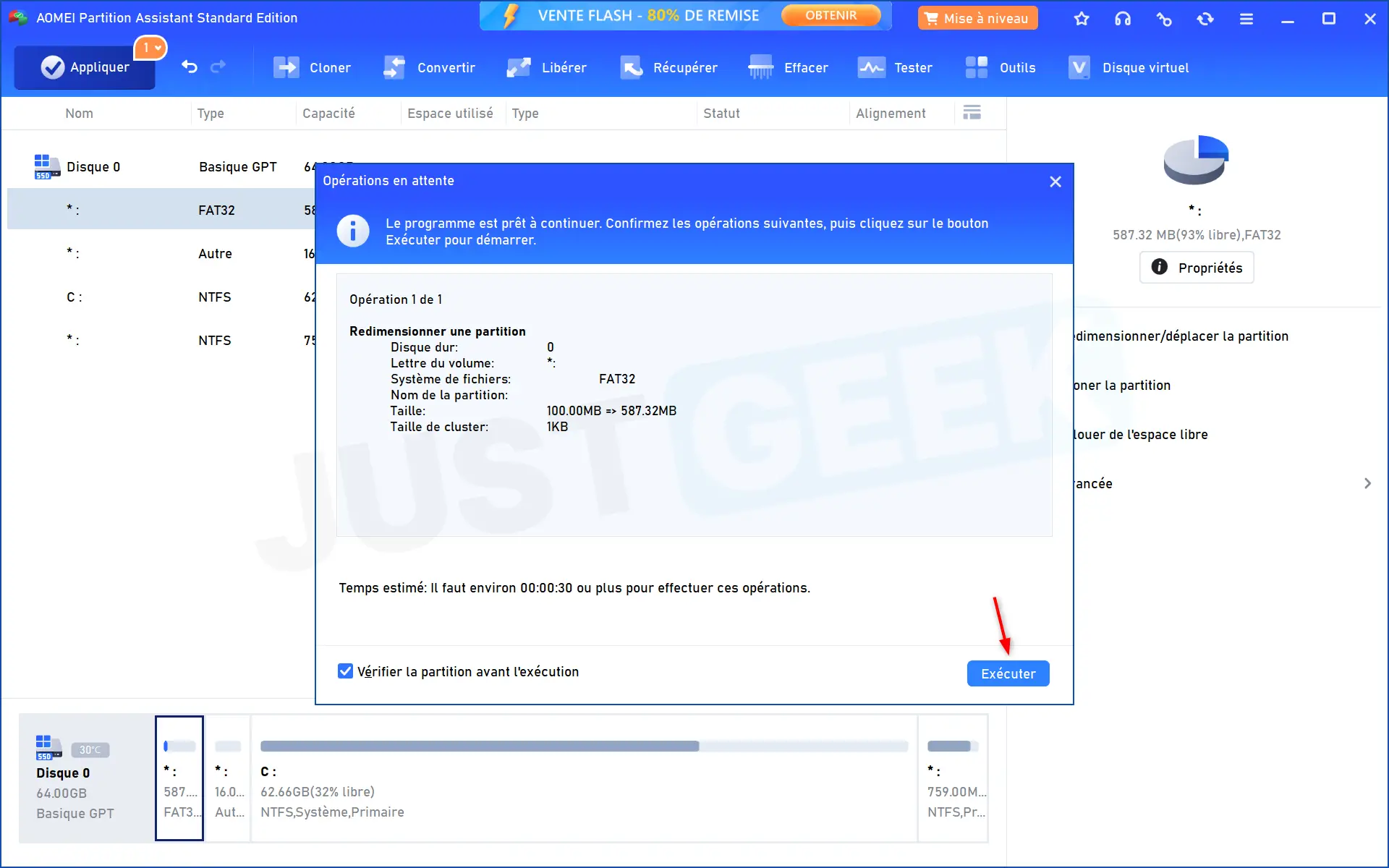
Task: Open the Disque virtuel menu
Action: pyautogui.click(x=1128, y=67)
